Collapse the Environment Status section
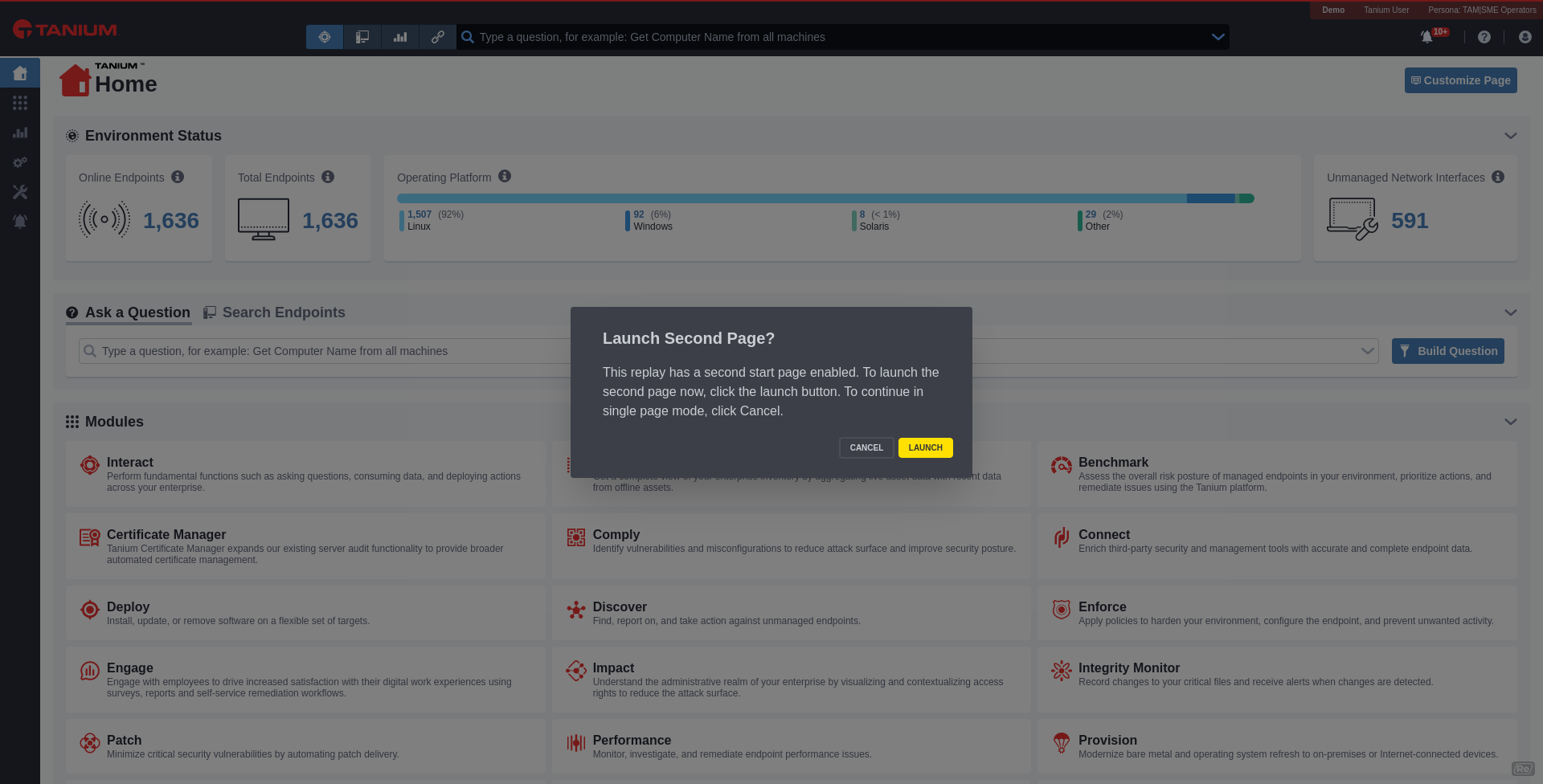1543x784 pixels. coord(1510,136)
